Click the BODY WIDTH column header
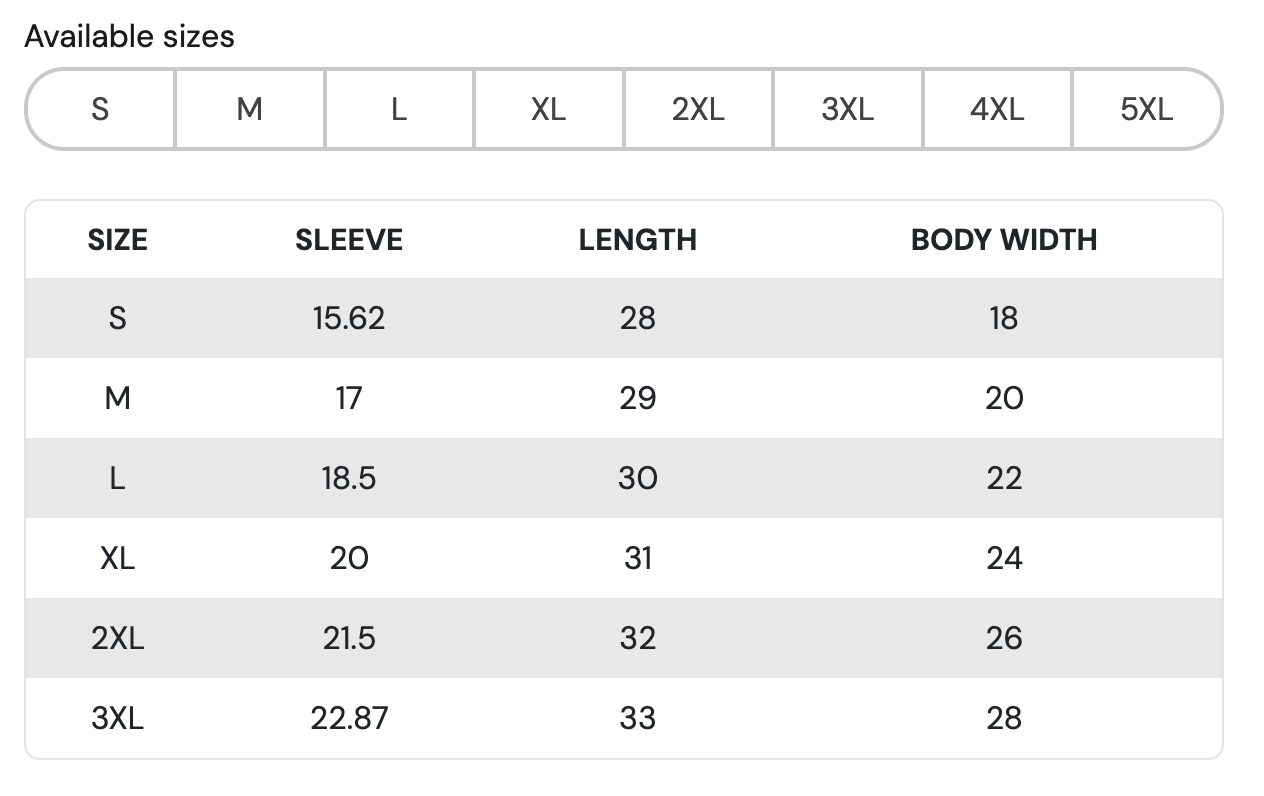The height and width of the screenshot is (796, 1264). pyautogui.click(x=1003, y=240)
